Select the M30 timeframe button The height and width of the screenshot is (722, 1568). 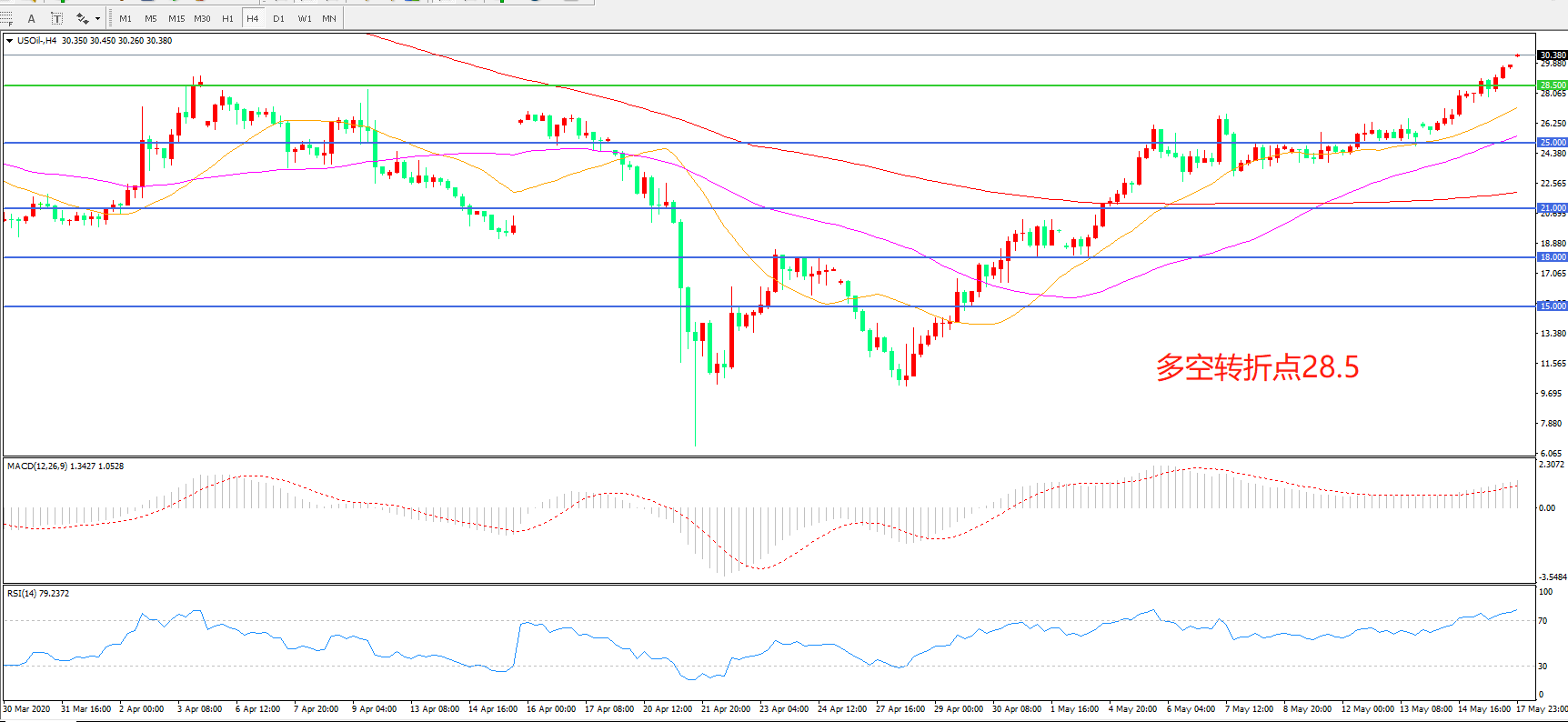(202, 18)
